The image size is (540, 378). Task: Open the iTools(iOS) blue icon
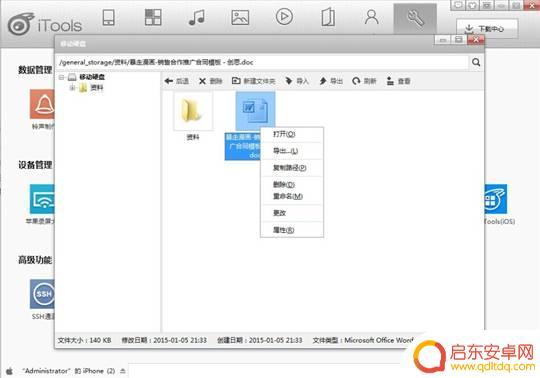click(x=496, y=199)
